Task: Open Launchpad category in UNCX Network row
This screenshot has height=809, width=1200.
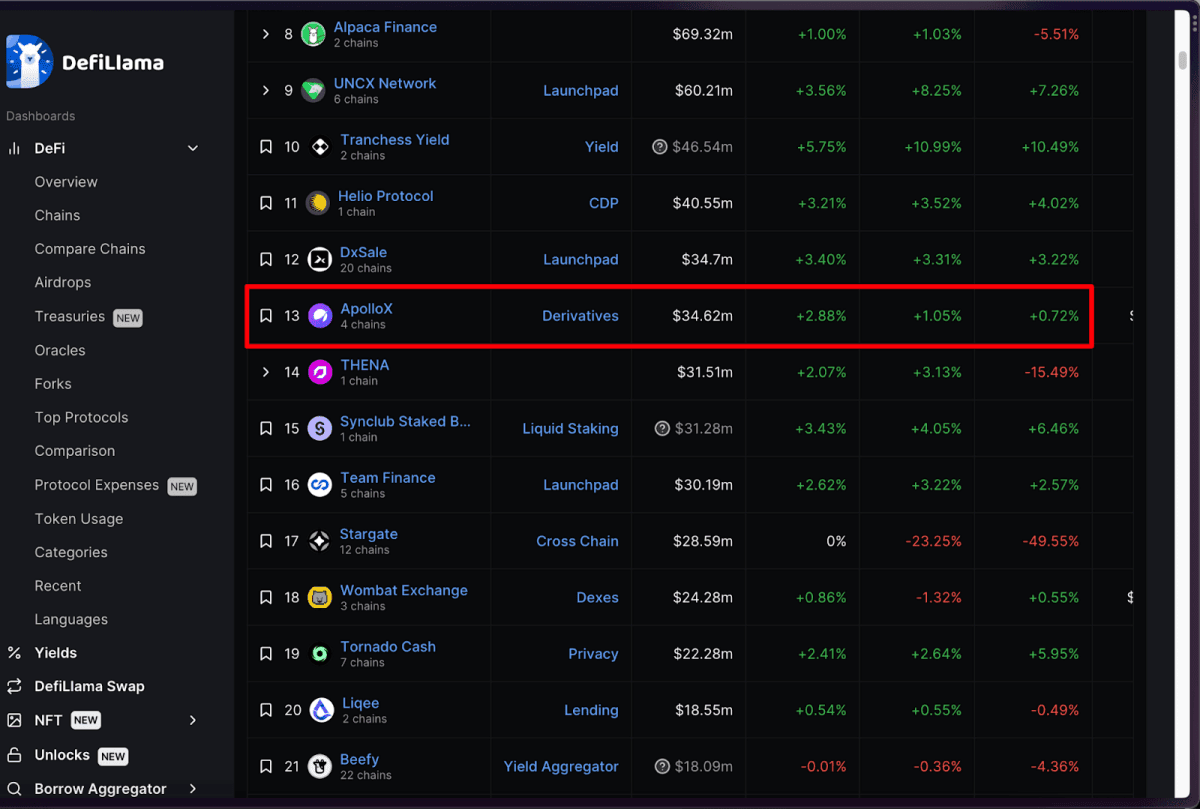Action: click(x=581, y=91)
